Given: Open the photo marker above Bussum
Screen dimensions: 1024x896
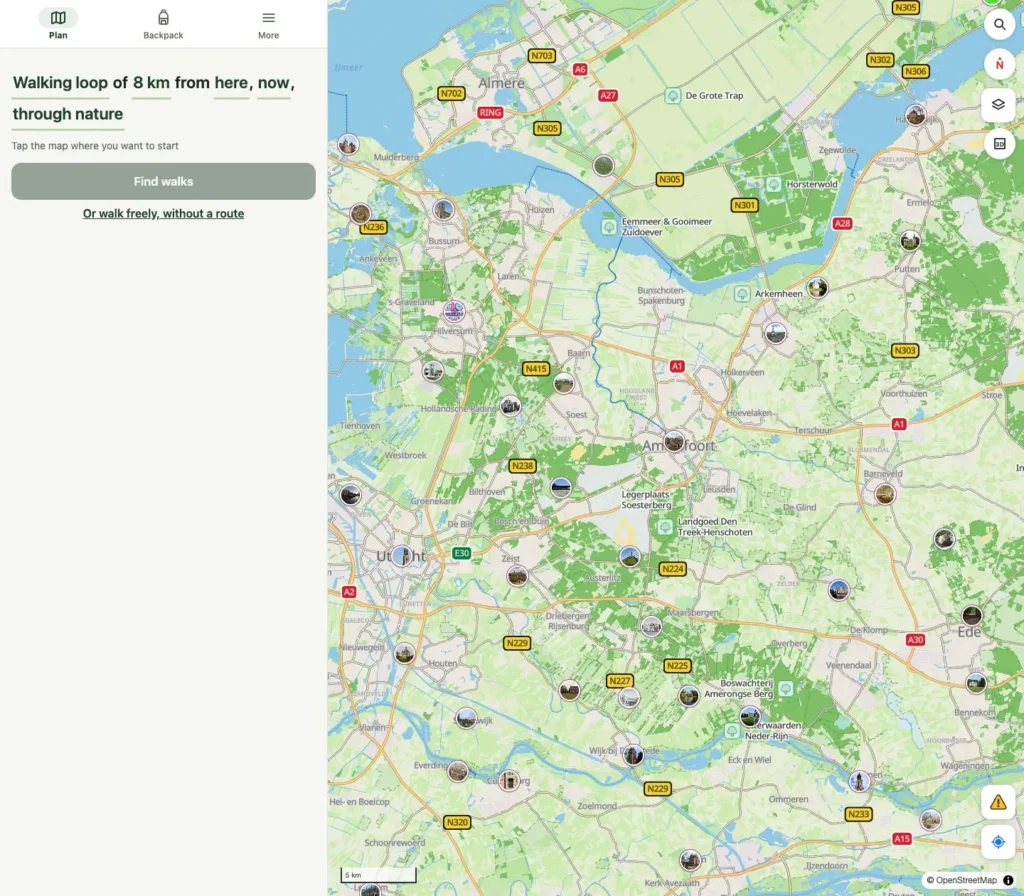Looking at the screenshot, I should point(443,210).
